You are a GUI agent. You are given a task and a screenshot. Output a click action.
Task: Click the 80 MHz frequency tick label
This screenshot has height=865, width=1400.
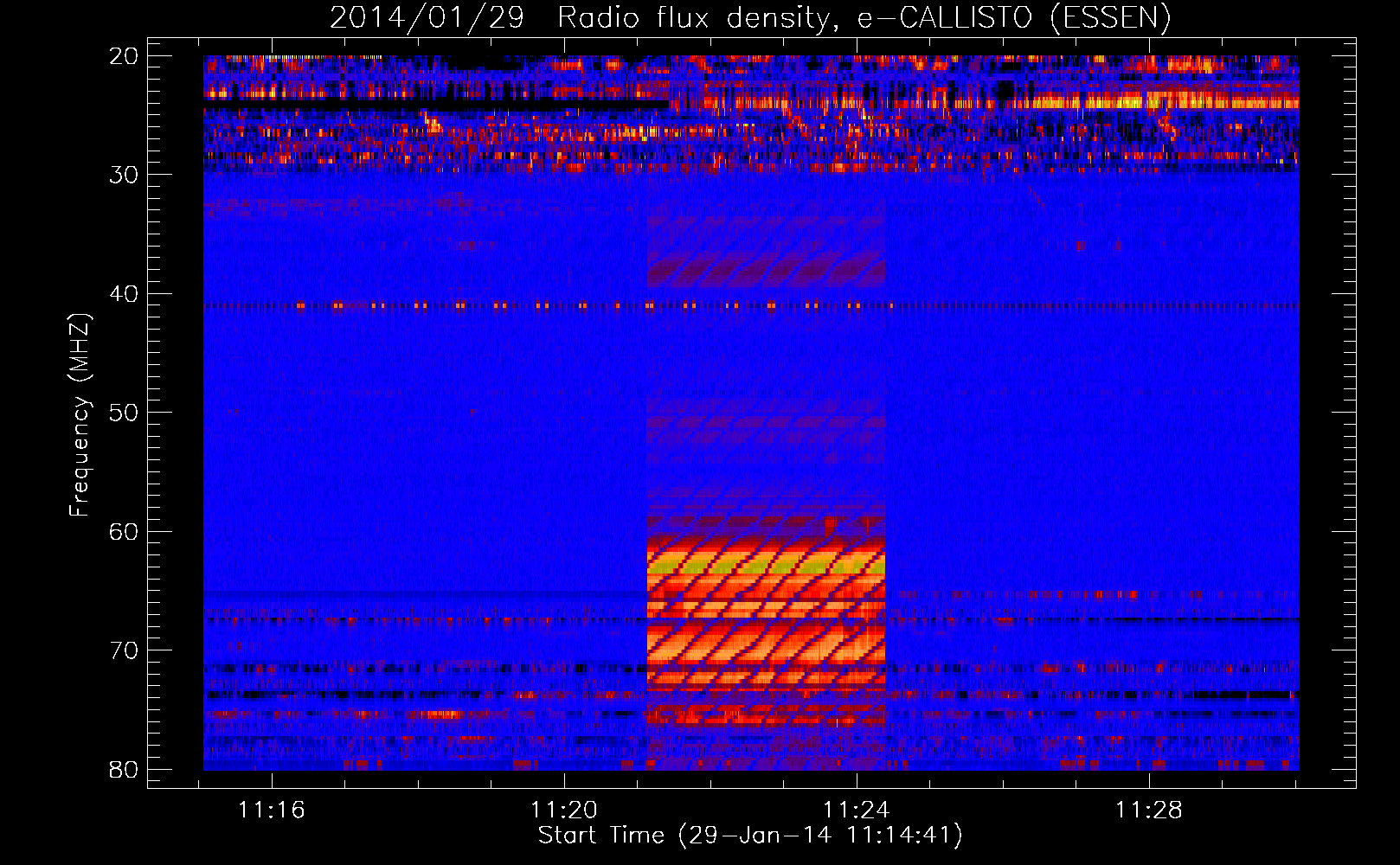[x=124, y=770]
